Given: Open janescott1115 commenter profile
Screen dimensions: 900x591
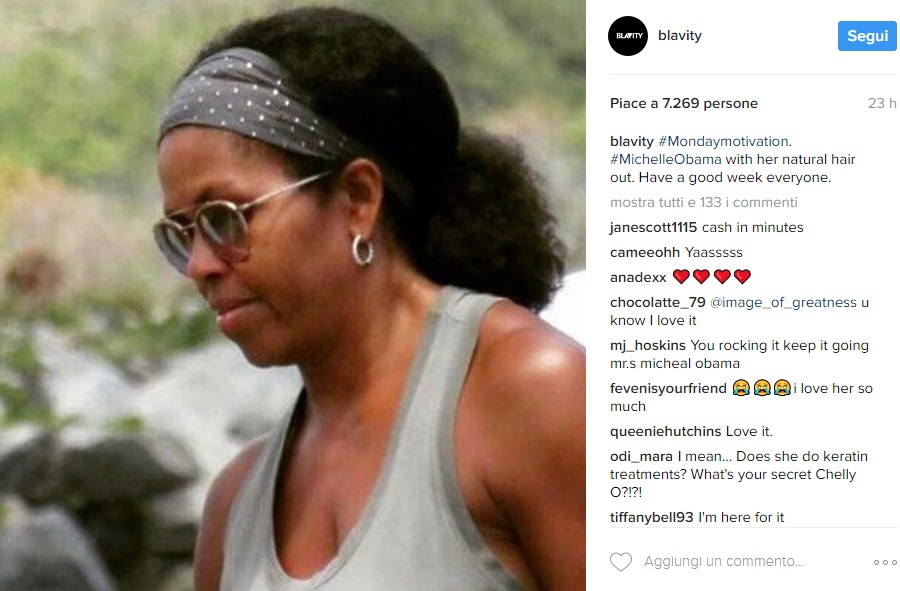Looking at the screenshot, I should 653,227.
